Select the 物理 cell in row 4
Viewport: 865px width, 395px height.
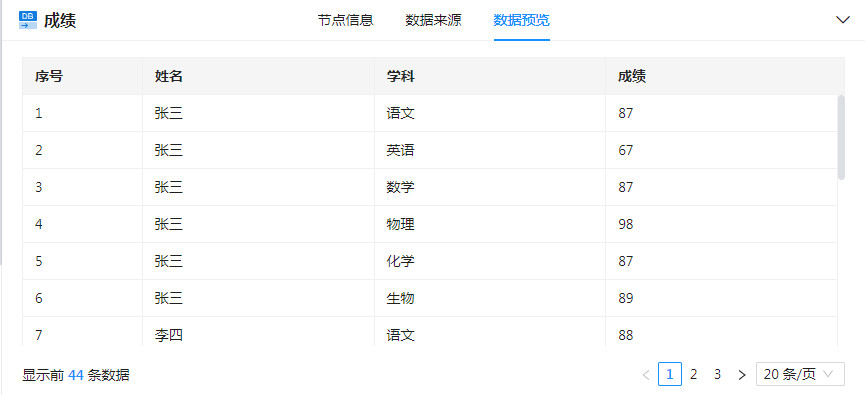490,224
